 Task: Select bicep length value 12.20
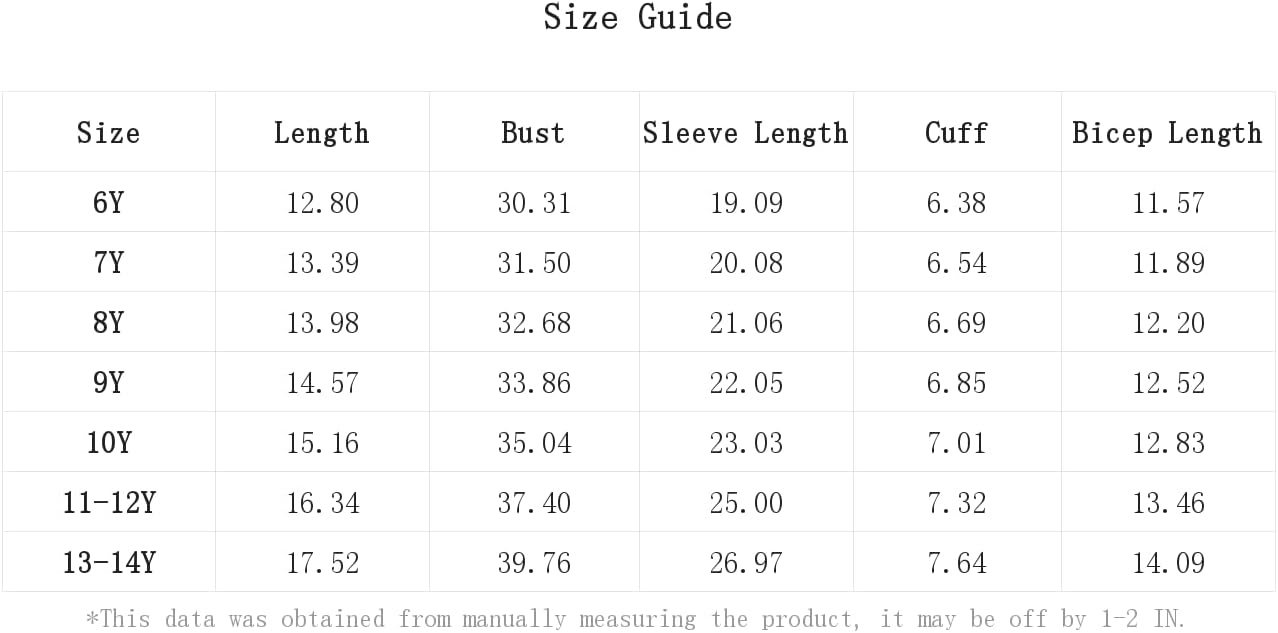coord(1168,323)
